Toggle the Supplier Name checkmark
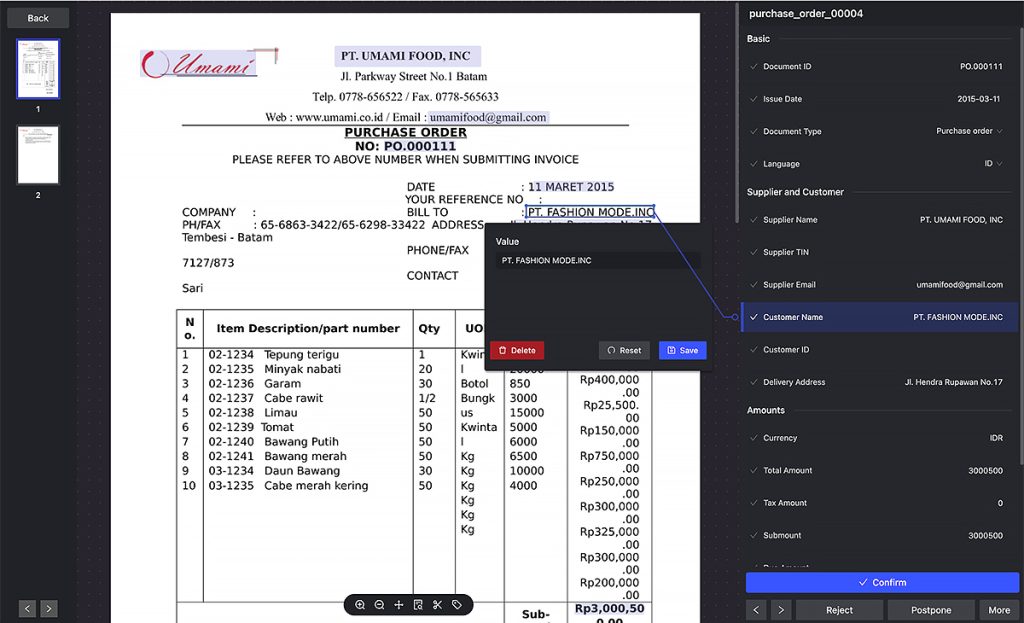Viewport: 1024px width, 623px height. tap(754, 219)
